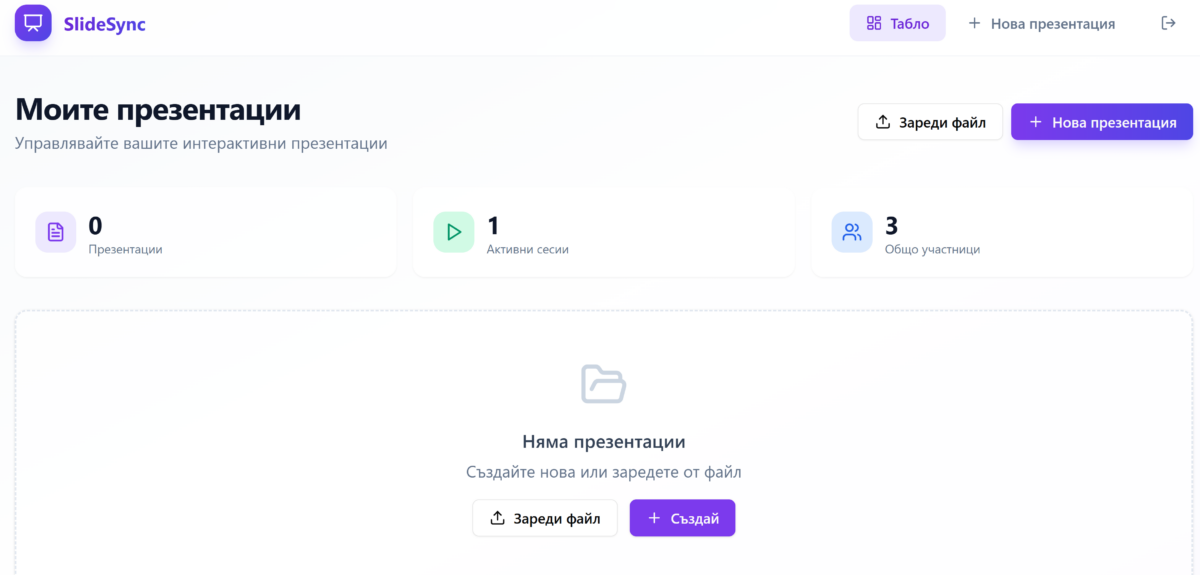1200x575 pixels.
Task: Click the document icon in Презентации card
Action: 56,232
